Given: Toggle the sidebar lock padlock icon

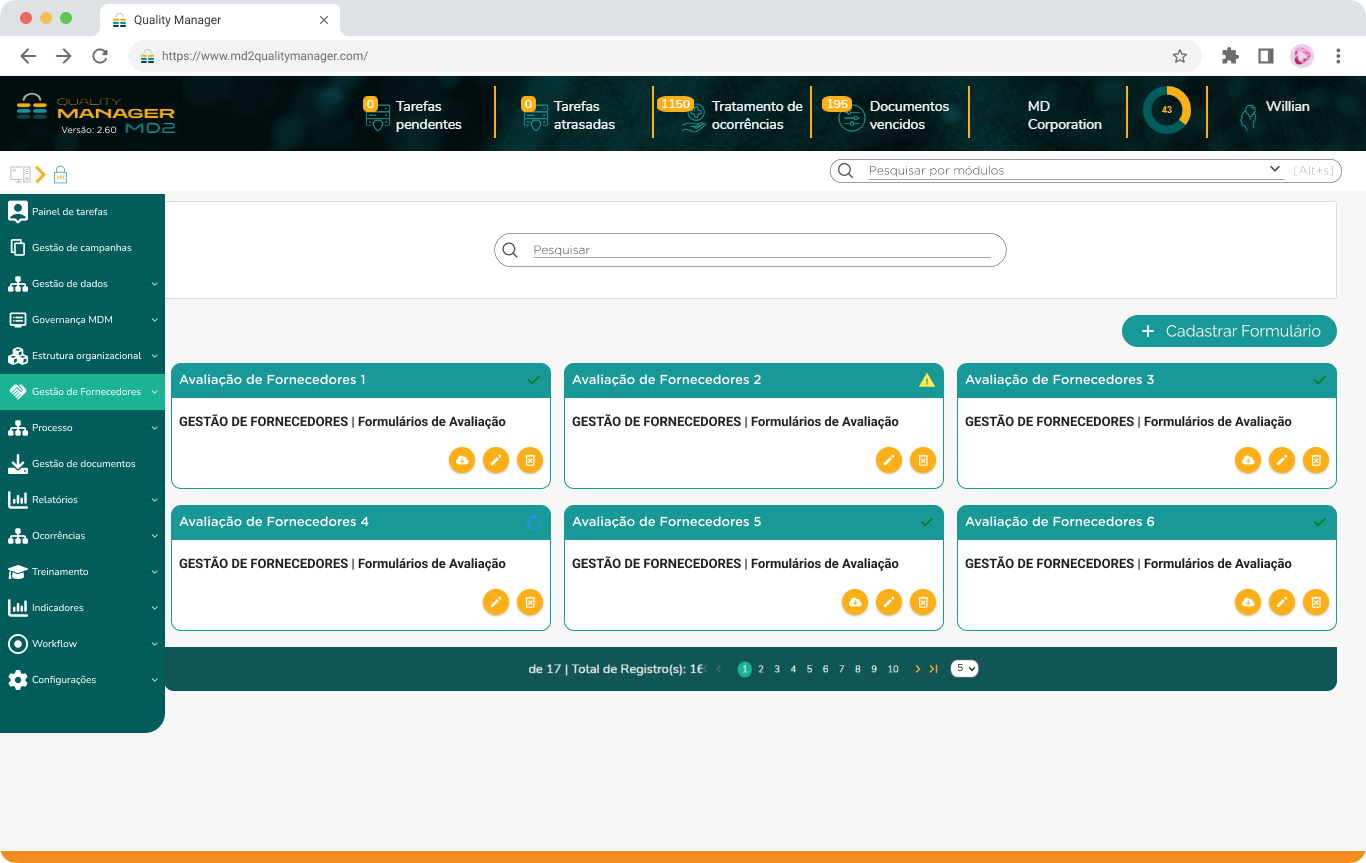Looking at the screenshot, I should click(60, 174).
